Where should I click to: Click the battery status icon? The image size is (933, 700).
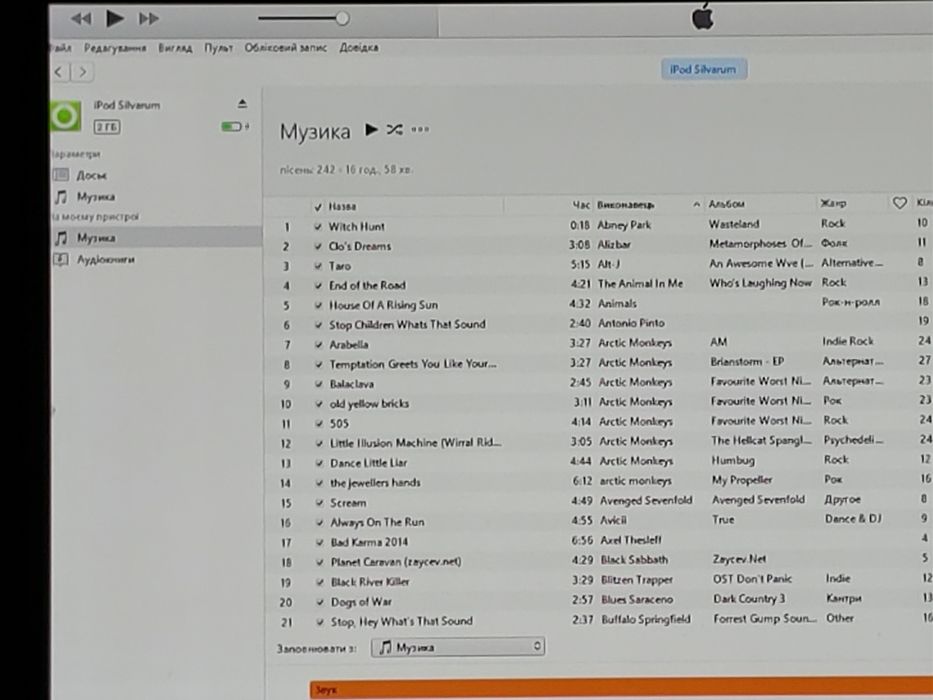(234, 126)
